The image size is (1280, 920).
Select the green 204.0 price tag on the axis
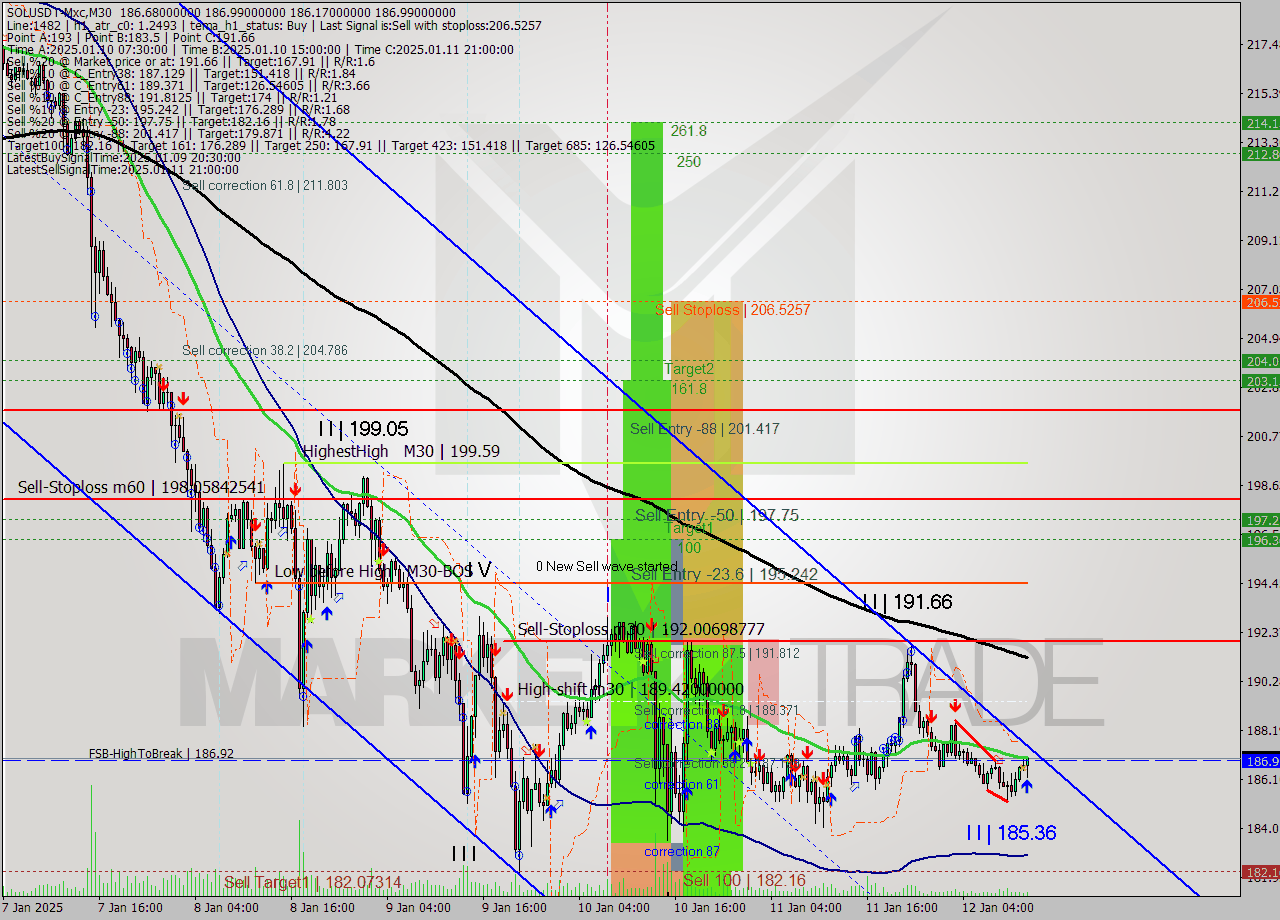(x=1260, y=361)
